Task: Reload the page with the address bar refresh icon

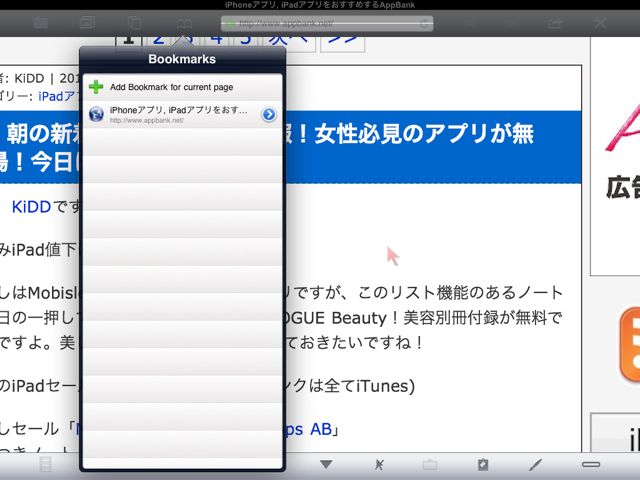Action: (x=424, y=23)
